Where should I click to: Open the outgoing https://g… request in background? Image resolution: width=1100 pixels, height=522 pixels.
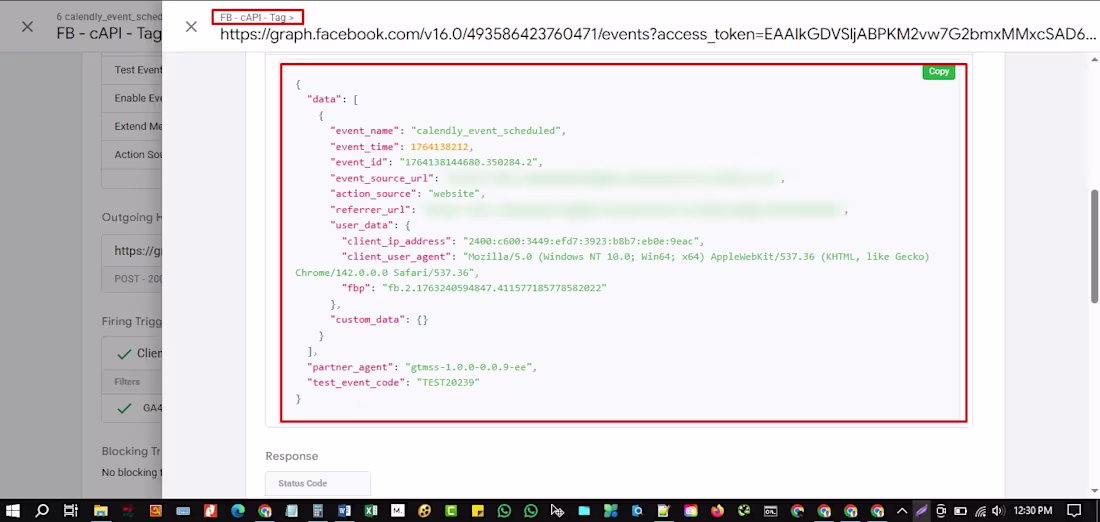(x=133, y=250)
